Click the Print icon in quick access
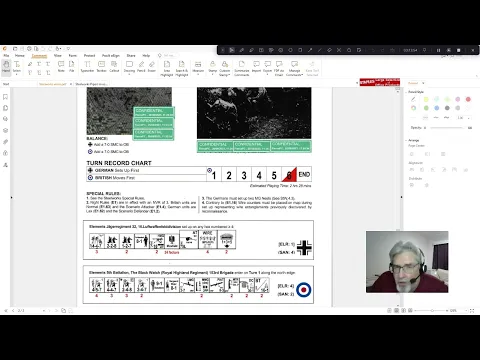The width and height of the screenshot is (480, 360). [x=29, y=48]
